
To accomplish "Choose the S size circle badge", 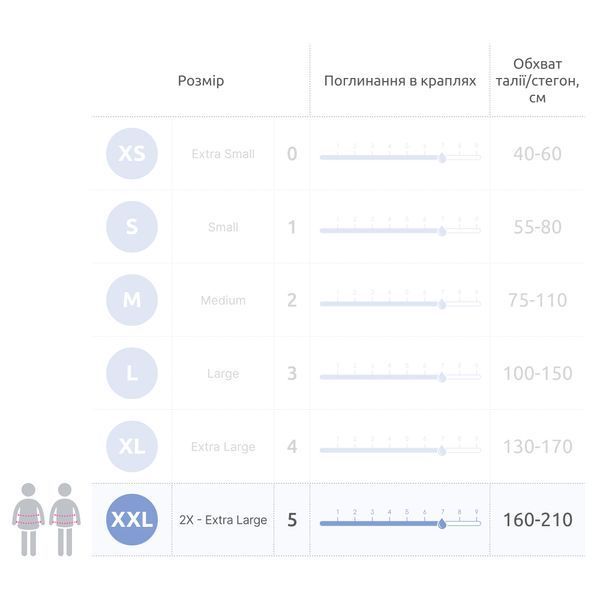I will pyautogui.click(x=132, y=227).
